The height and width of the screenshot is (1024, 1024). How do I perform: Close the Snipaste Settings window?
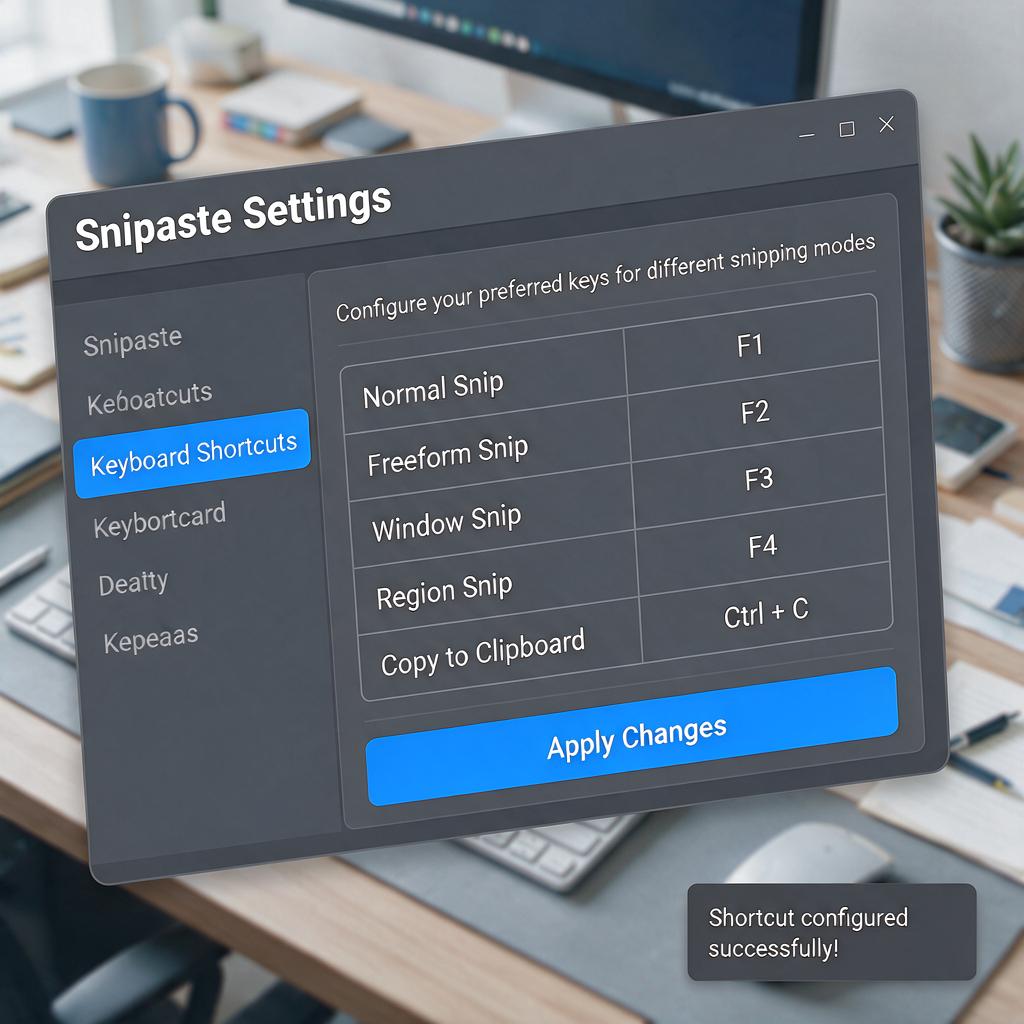coord(886,124)
